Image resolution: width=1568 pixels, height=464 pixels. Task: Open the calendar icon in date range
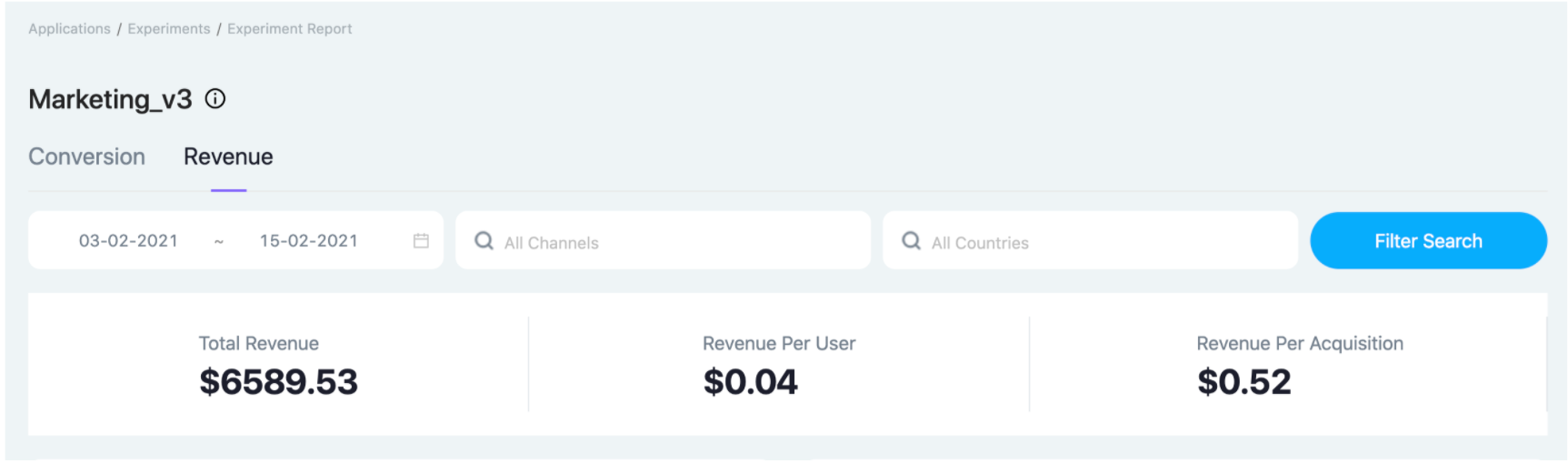(x=421, y=240)
